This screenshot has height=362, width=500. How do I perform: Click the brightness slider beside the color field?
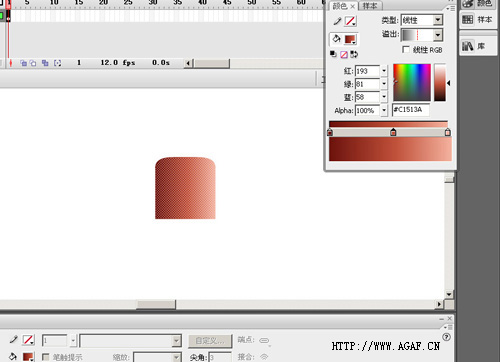(440, 82)
